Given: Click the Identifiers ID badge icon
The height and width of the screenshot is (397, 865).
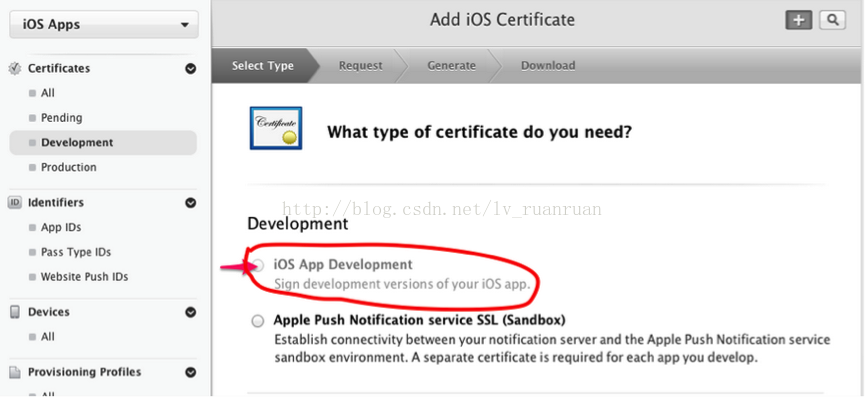Looking at the screenshot, I should [14, 202].
